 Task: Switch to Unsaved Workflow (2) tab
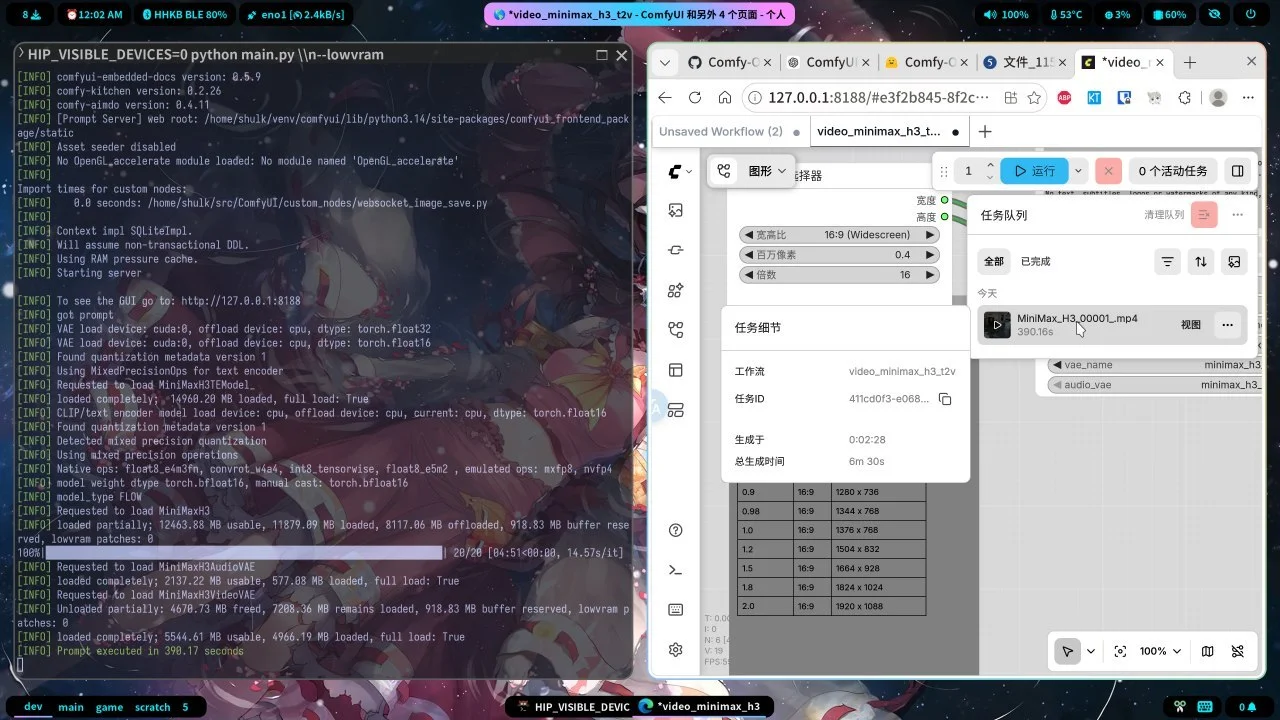tap(729, 131)
